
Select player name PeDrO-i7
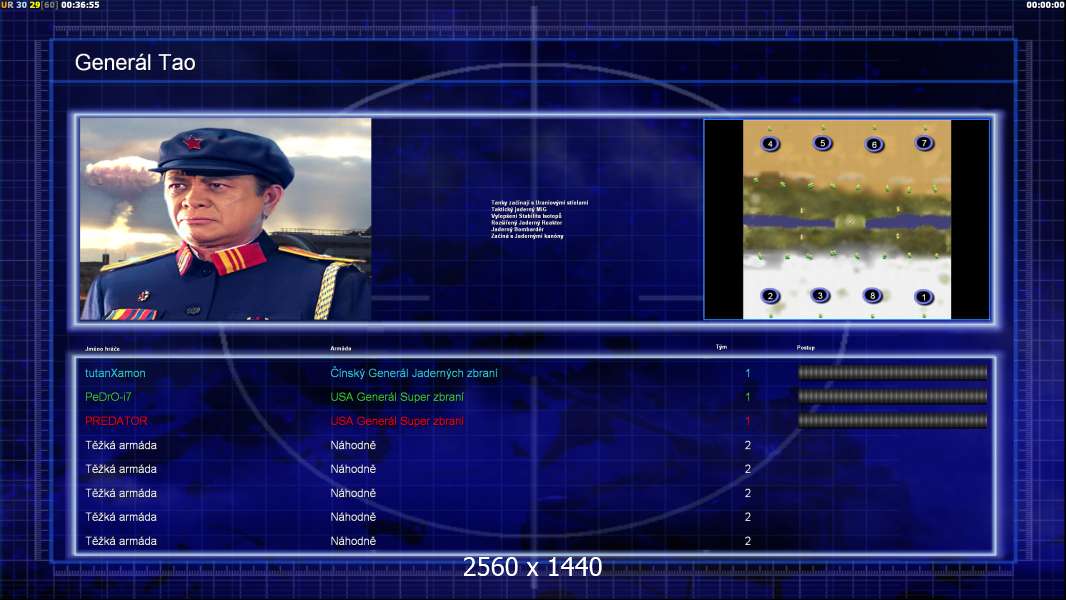pos(108,397)
